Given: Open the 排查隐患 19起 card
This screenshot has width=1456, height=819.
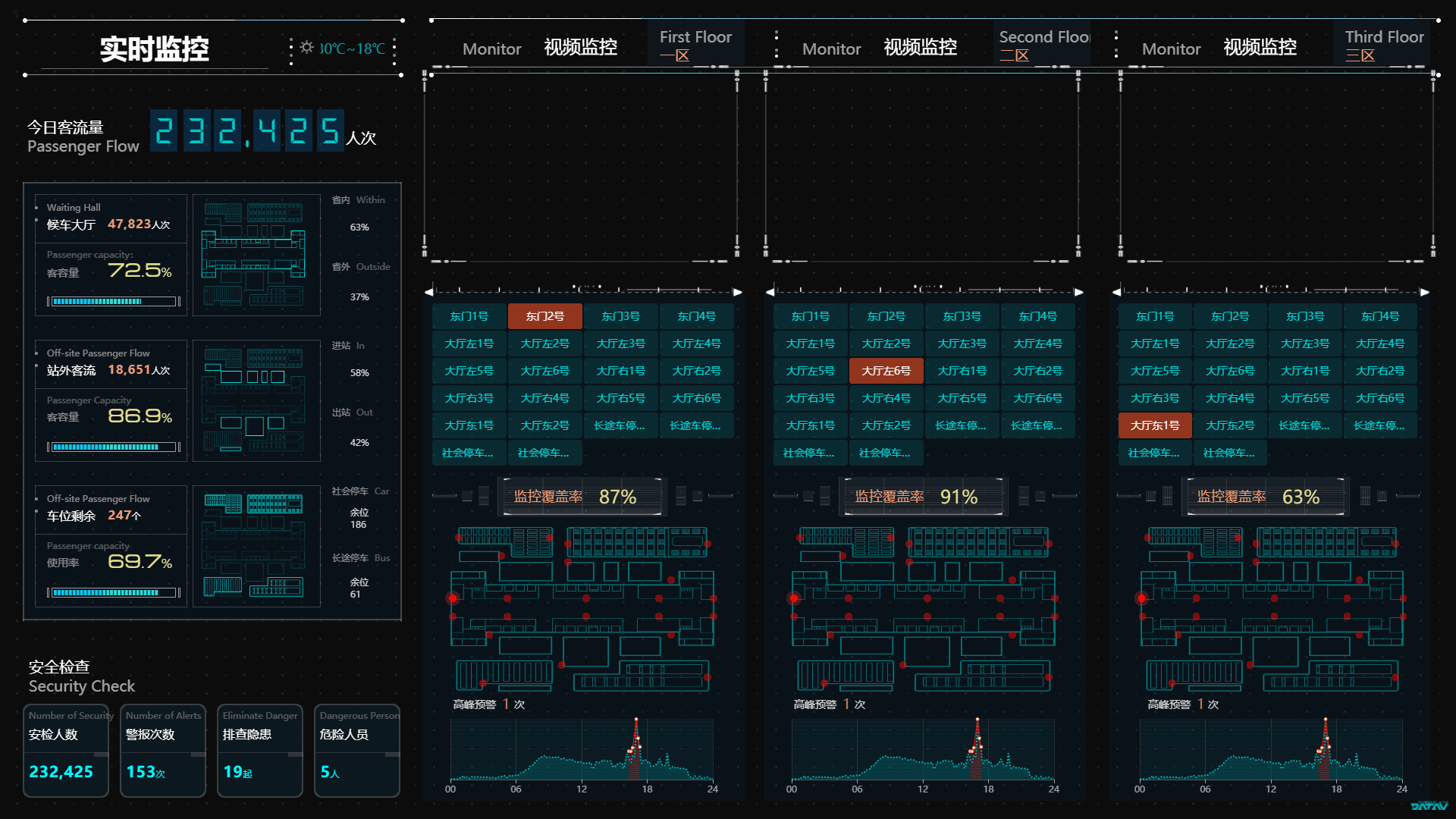Looking at the screenshot, I should [260, 751].
